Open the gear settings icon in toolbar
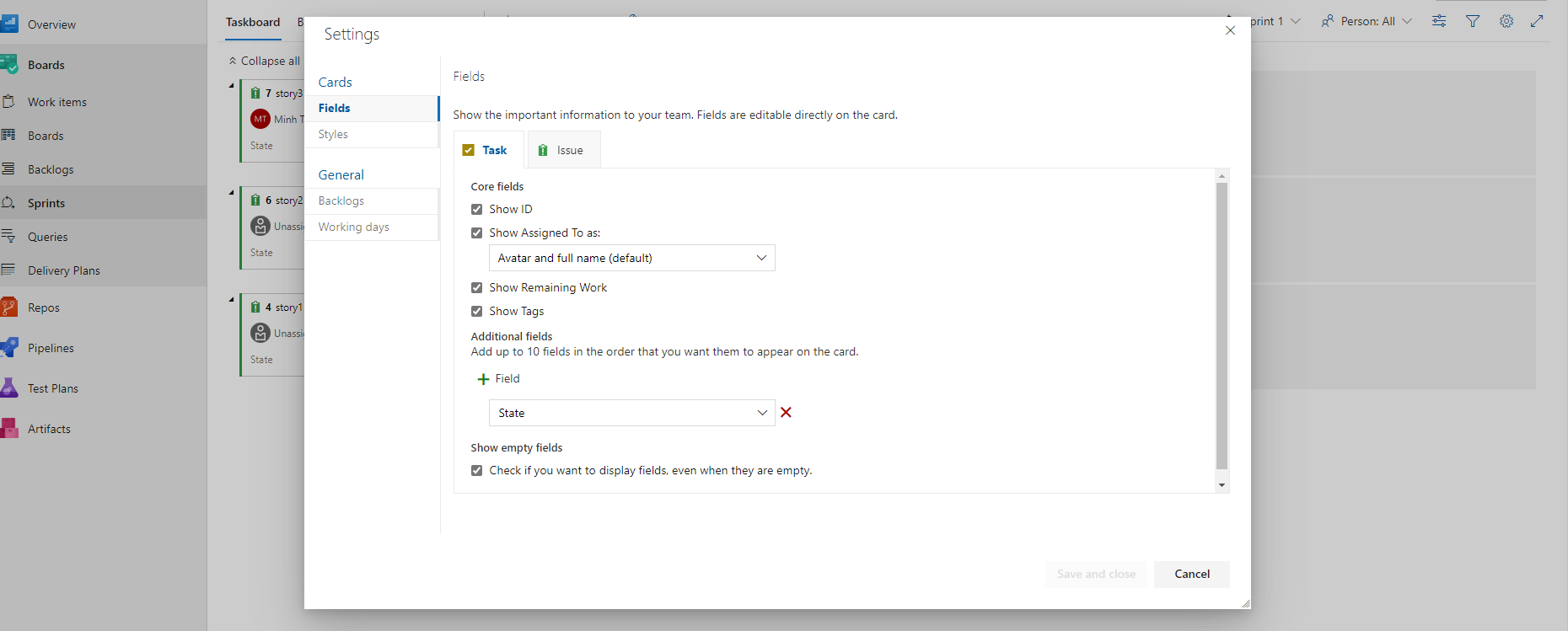This screenshot has height=631, width=1568. 1506,21
